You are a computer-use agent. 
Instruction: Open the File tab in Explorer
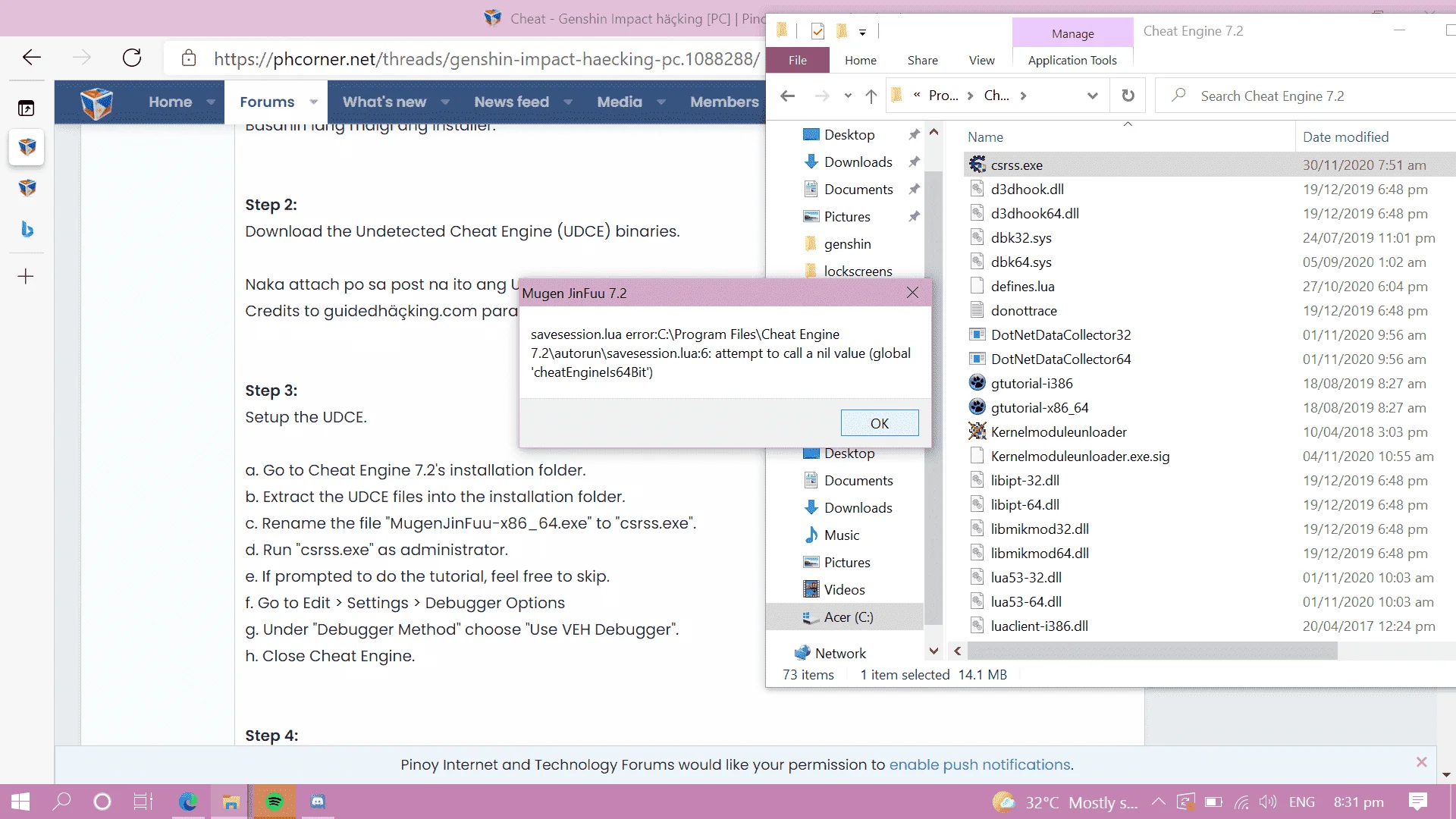tap(798, 60)
